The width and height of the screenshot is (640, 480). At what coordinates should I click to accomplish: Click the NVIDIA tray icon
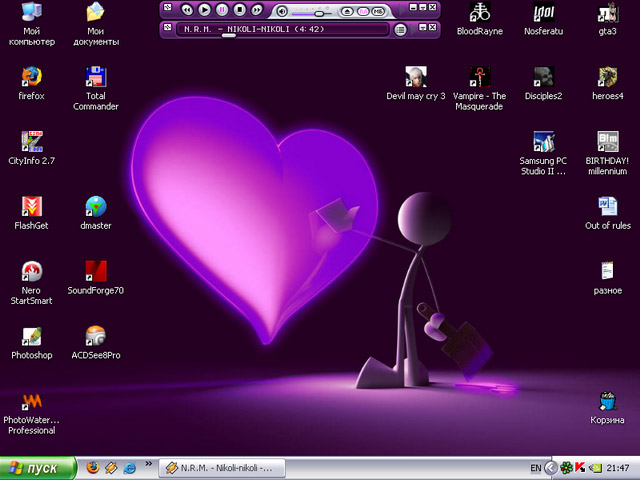596,468
